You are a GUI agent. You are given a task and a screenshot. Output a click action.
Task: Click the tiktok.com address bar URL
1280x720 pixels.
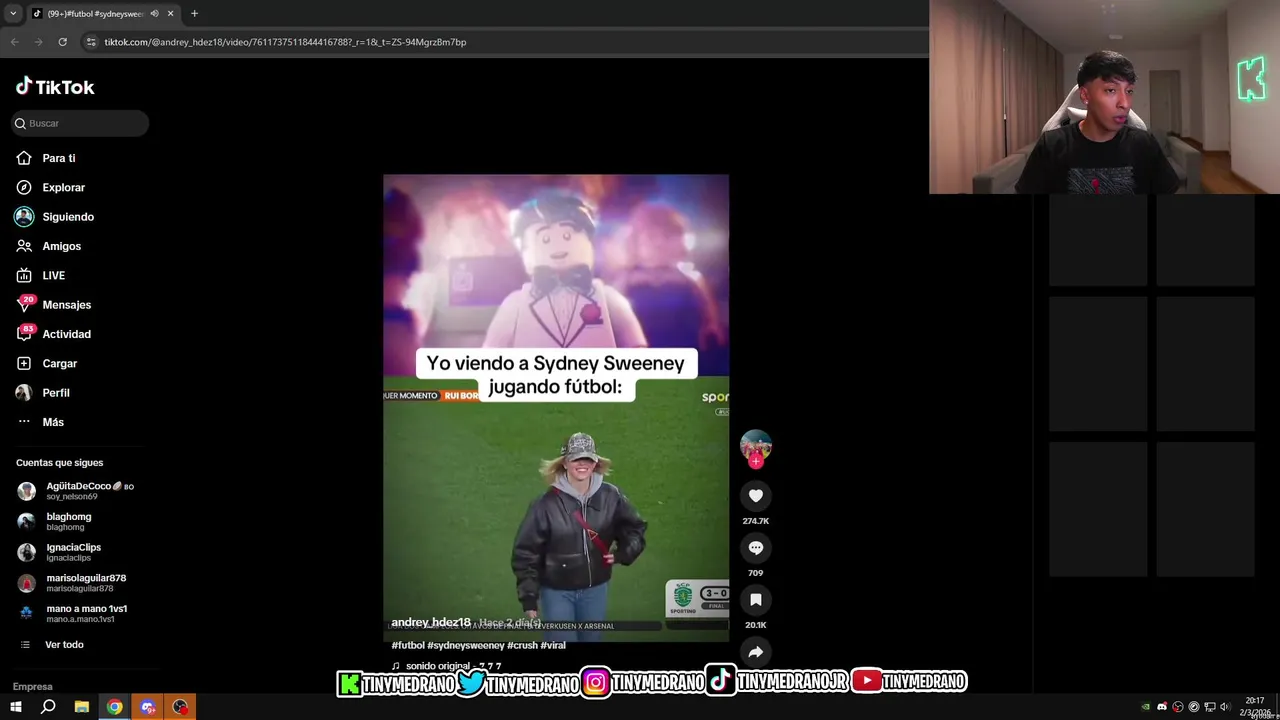tap(285, 42)
